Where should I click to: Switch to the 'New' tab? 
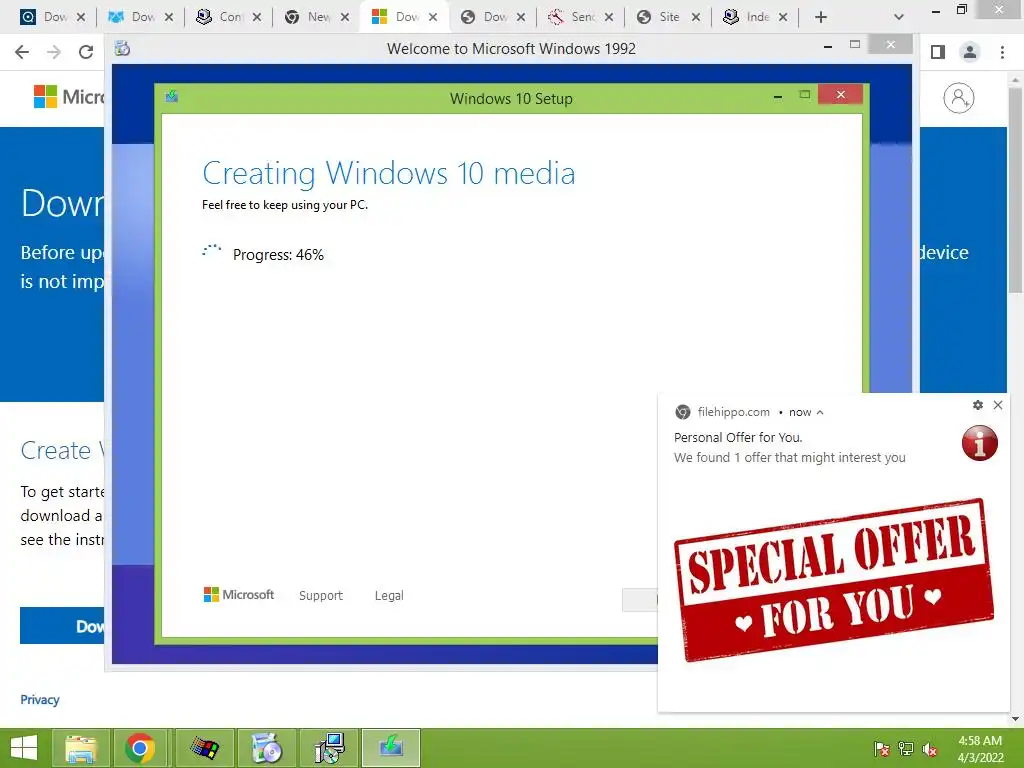tap(319, 17)
